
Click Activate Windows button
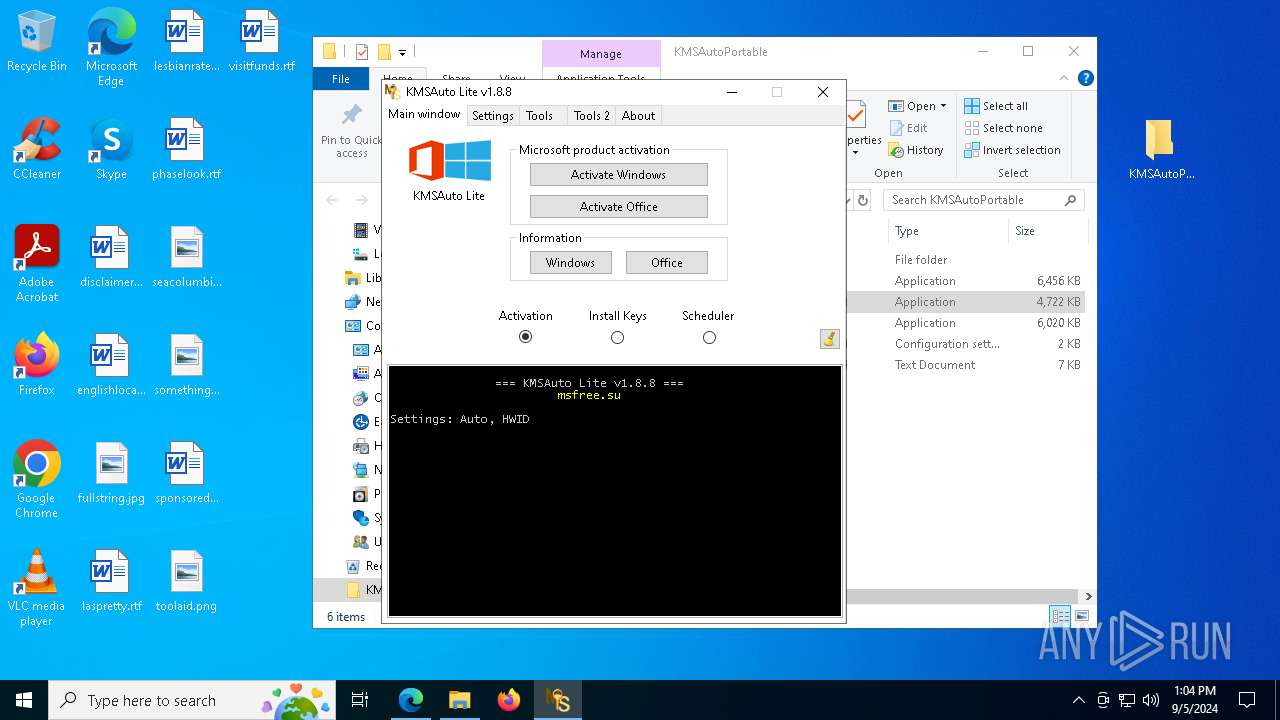[x=618, y=174]
